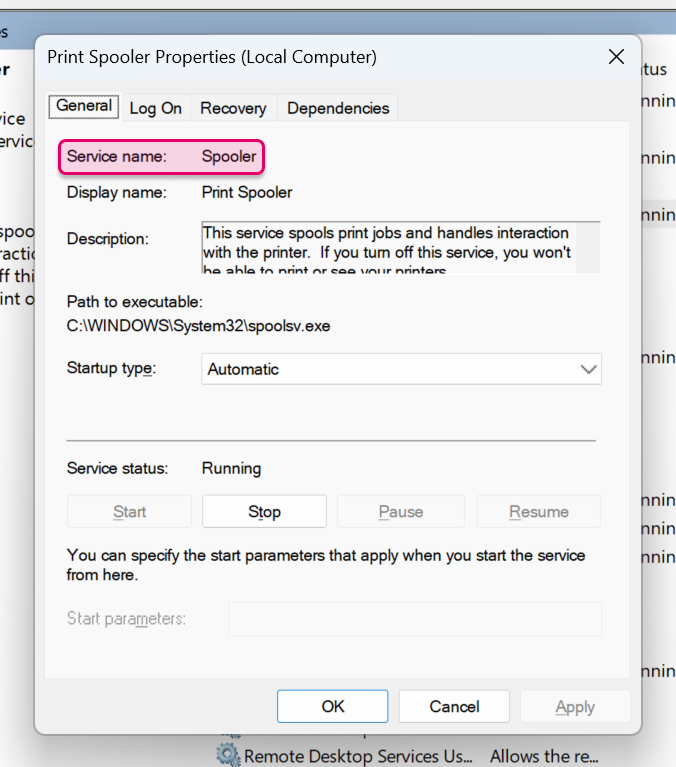Viewport: 676px width, 767px height.
Task: Click the Startup type label
Action: (111, 368)
